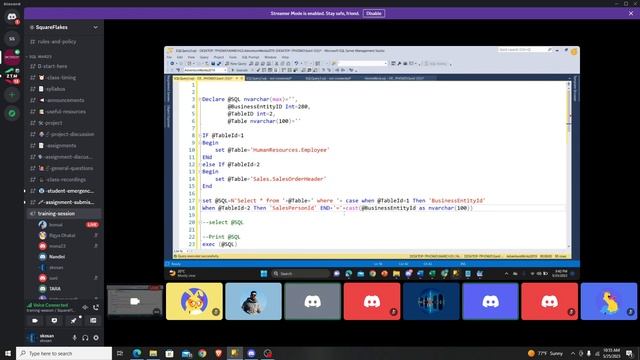Open File Explorer from taskbar
This screenshot has height=360, width=640.
pos(153,353)
